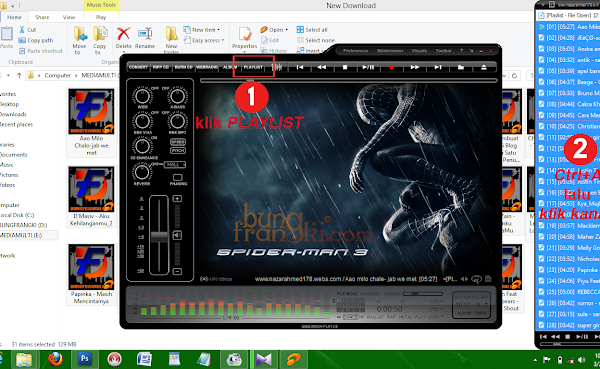Viewport: 600px width, 369px height.
Task: Toggle the SPEED button
Action: [x=178, y=142]
